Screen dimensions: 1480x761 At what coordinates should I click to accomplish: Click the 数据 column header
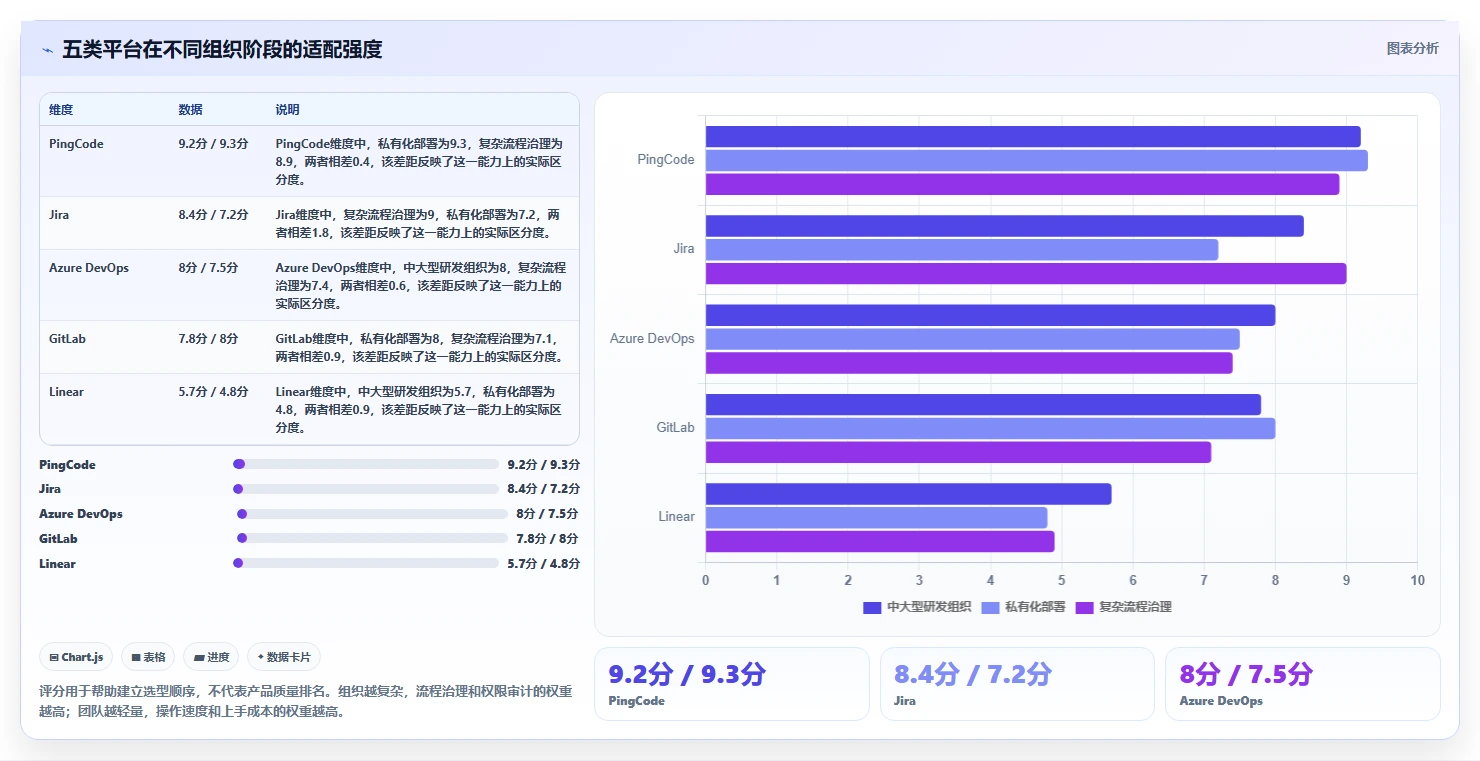coord(191,110)
